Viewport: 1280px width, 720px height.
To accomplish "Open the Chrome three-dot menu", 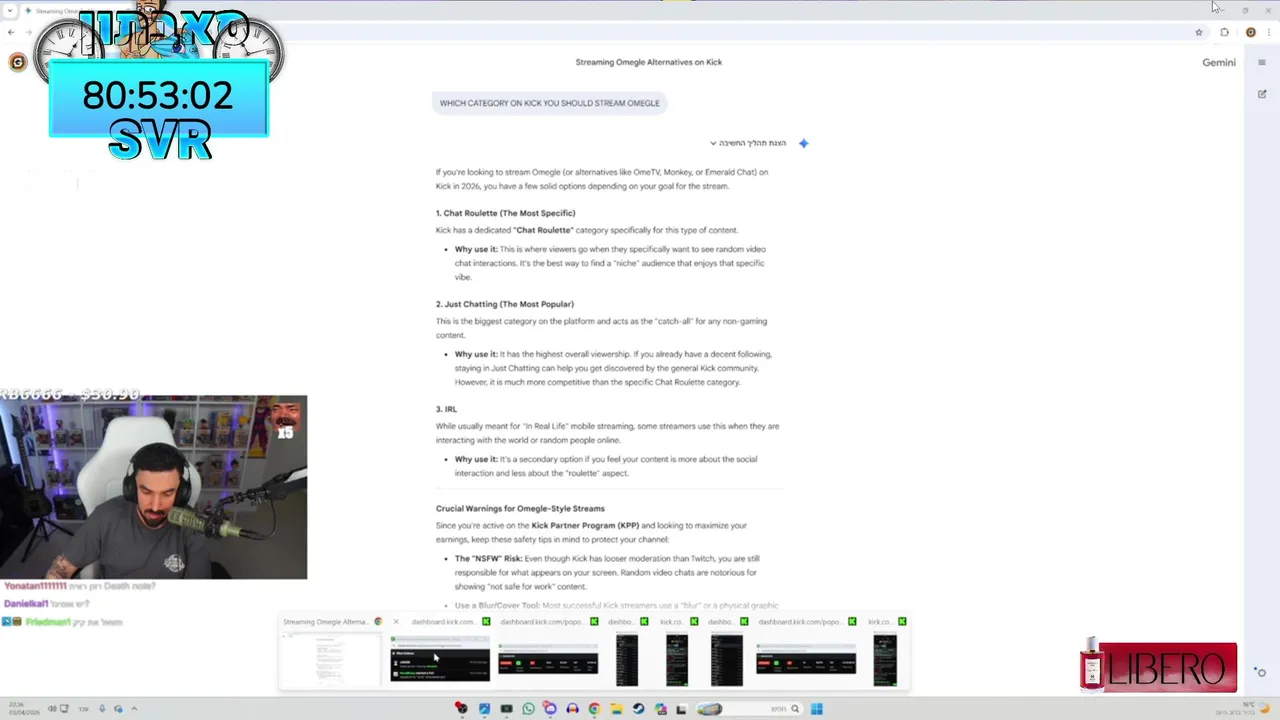I will 1269,32.
